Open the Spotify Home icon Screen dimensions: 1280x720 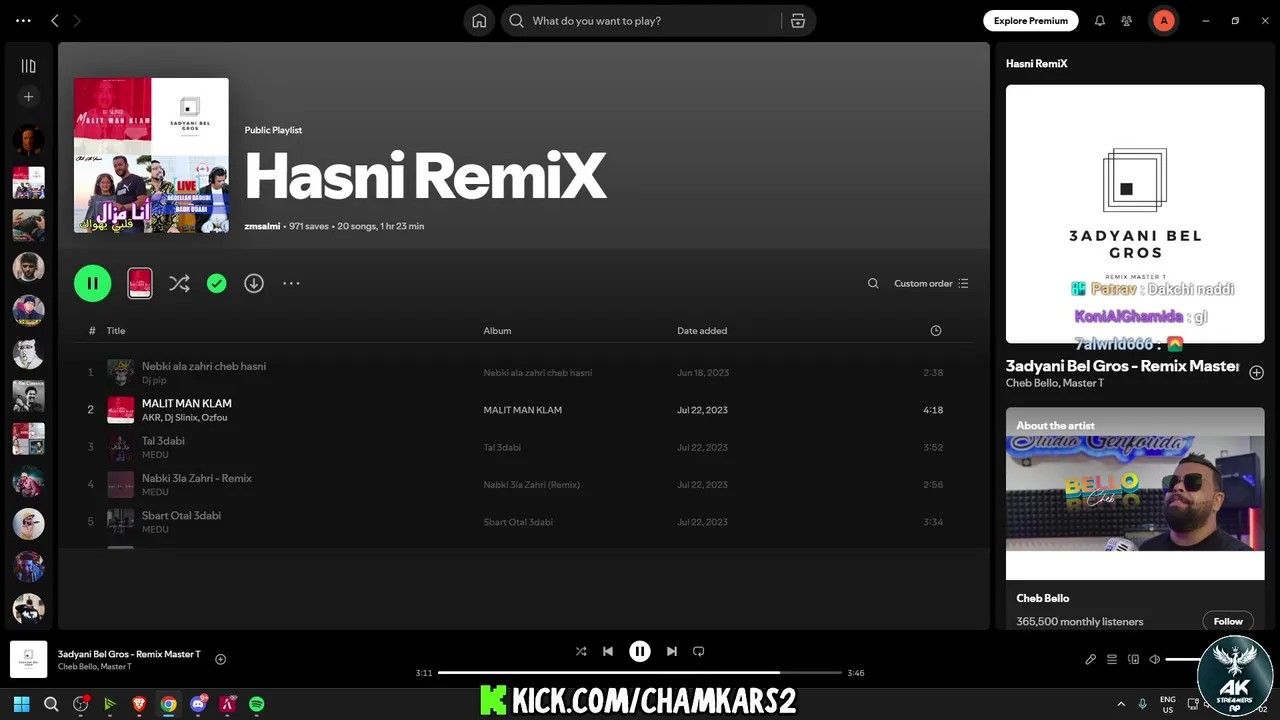click(x=479, y=21)
